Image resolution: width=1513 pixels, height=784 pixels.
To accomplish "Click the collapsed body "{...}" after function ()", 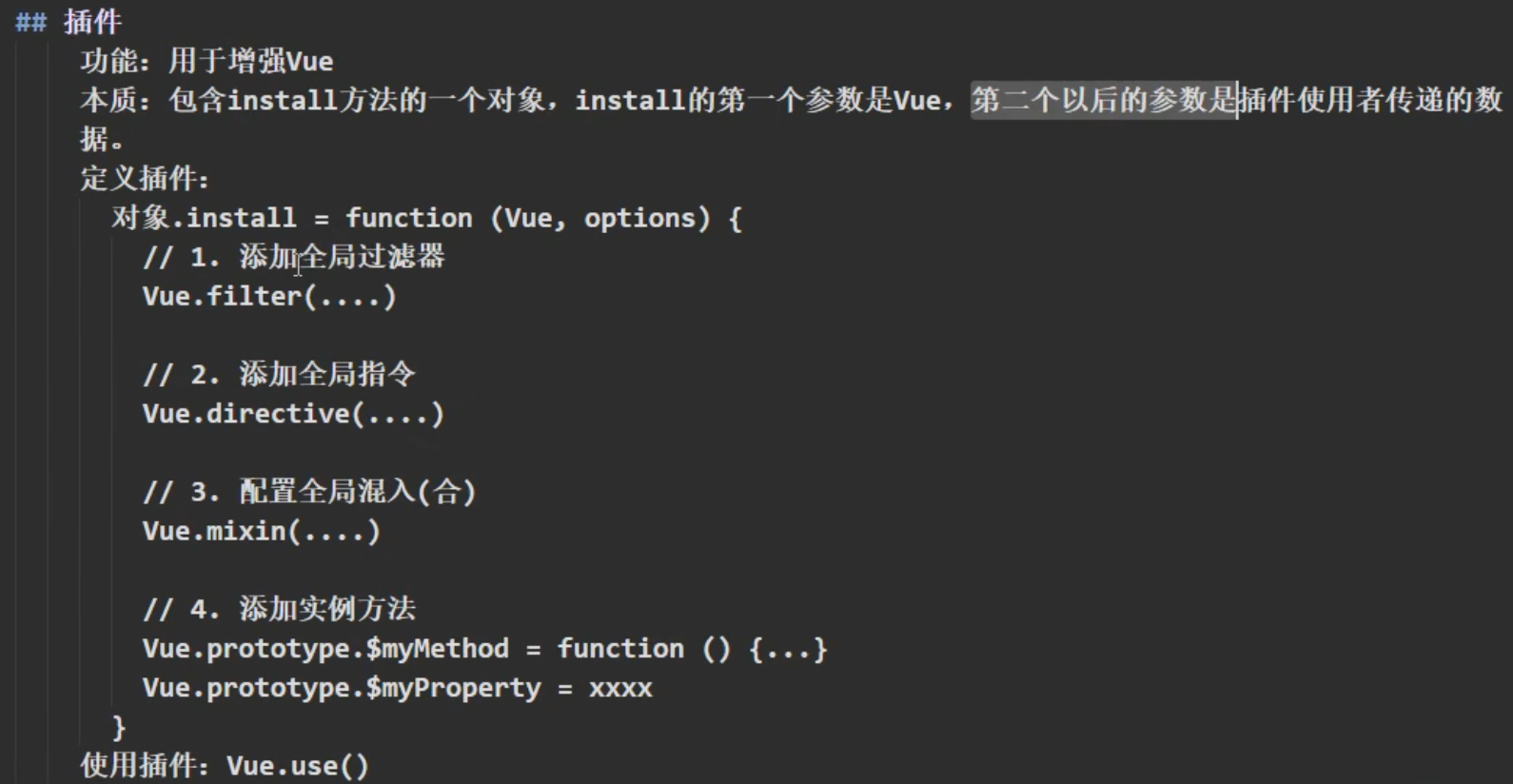I will pos(788,649).
